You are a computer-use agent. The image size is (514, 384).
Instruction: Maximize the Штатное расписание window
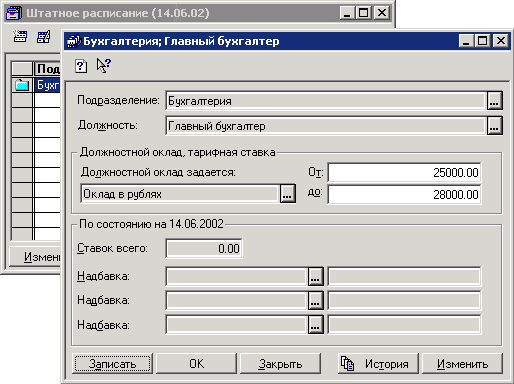pyautogui.click(x=364, y=13)
